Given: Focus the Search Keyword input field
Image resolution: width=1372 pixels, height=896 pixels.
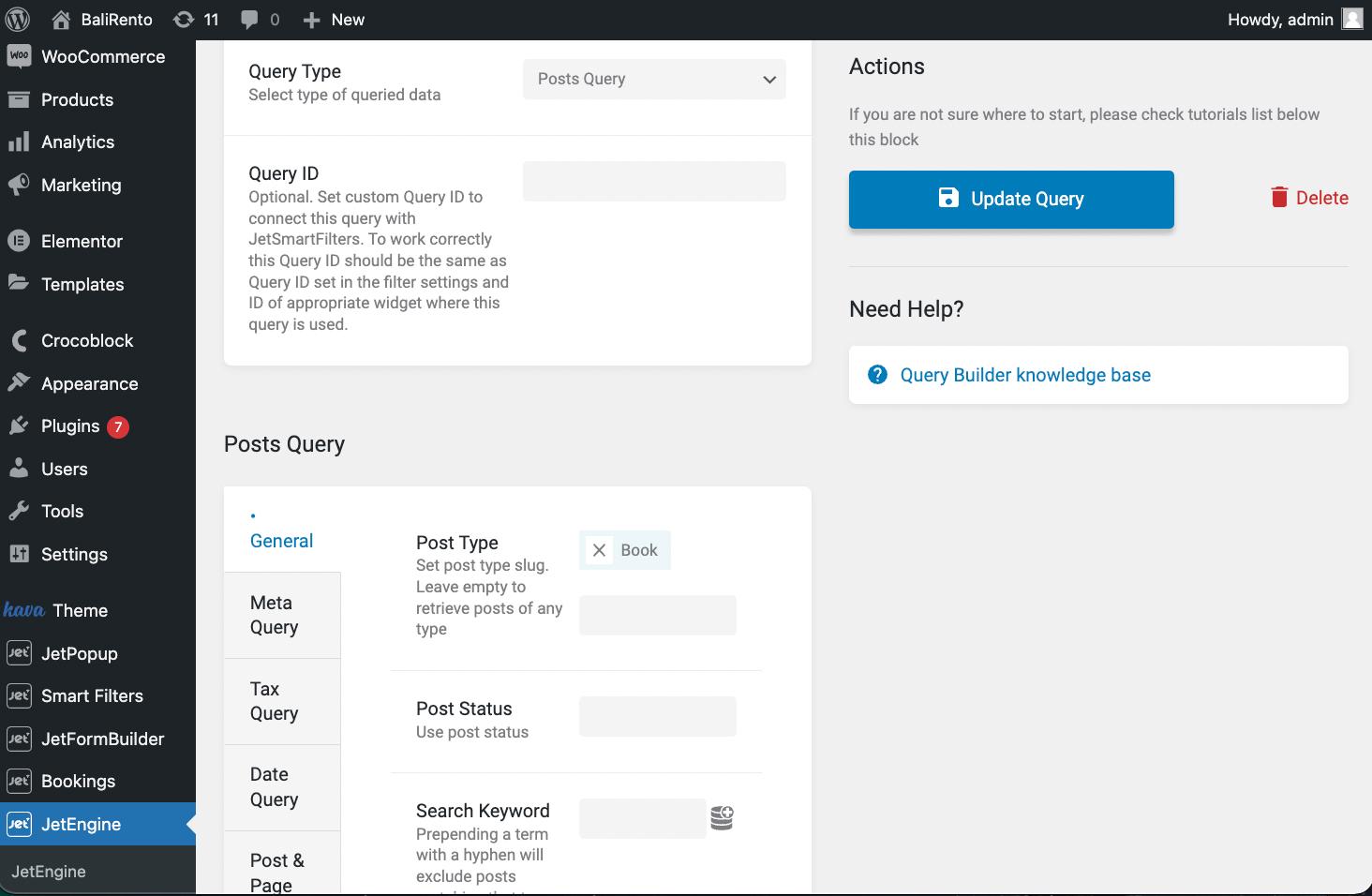Looking at the screenshot, I should (642, 818).
